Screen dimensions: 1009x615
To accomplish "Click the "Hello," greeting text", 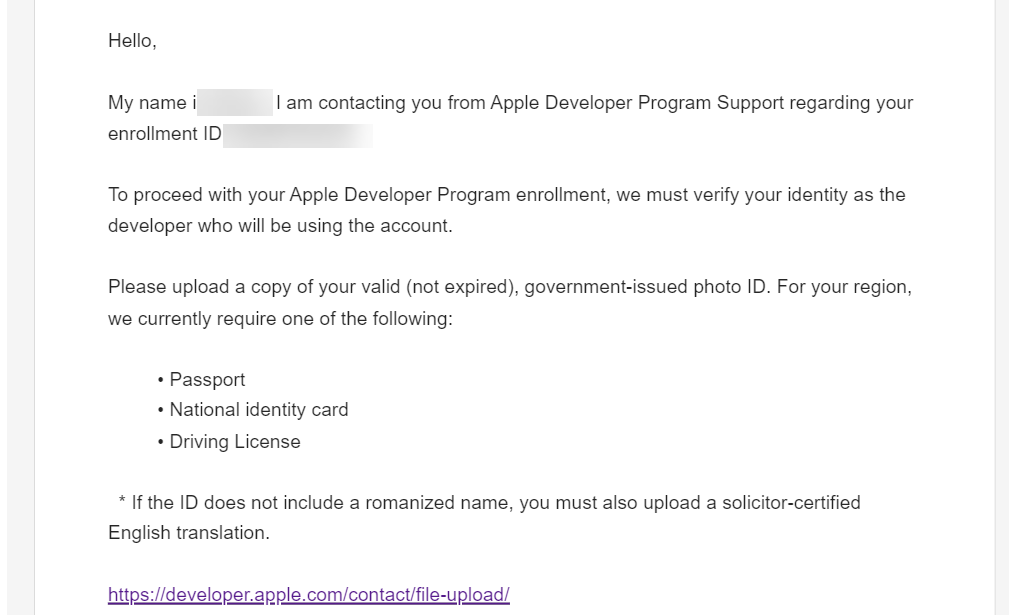I will click(x=132, y=41).
